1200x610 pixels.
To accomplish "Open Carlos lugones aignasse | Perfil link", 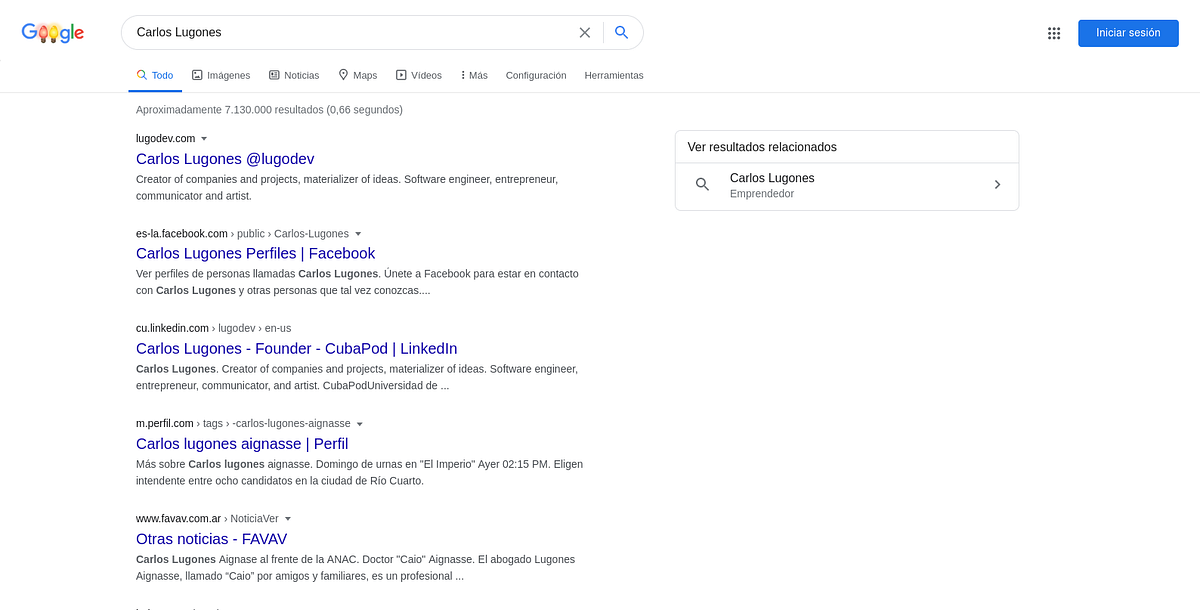I will (242, 443).
